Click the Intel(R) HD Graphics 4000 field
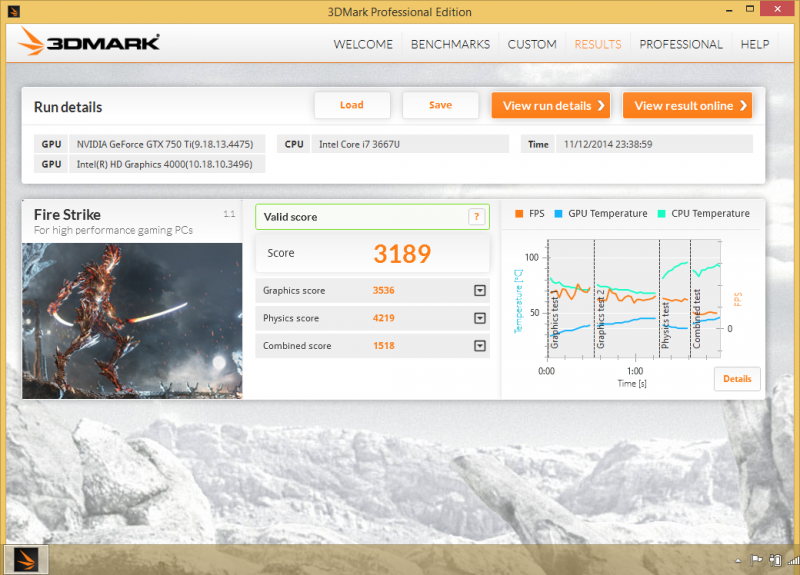This screenshot has width=800, height=575. [x=167, y=164]
